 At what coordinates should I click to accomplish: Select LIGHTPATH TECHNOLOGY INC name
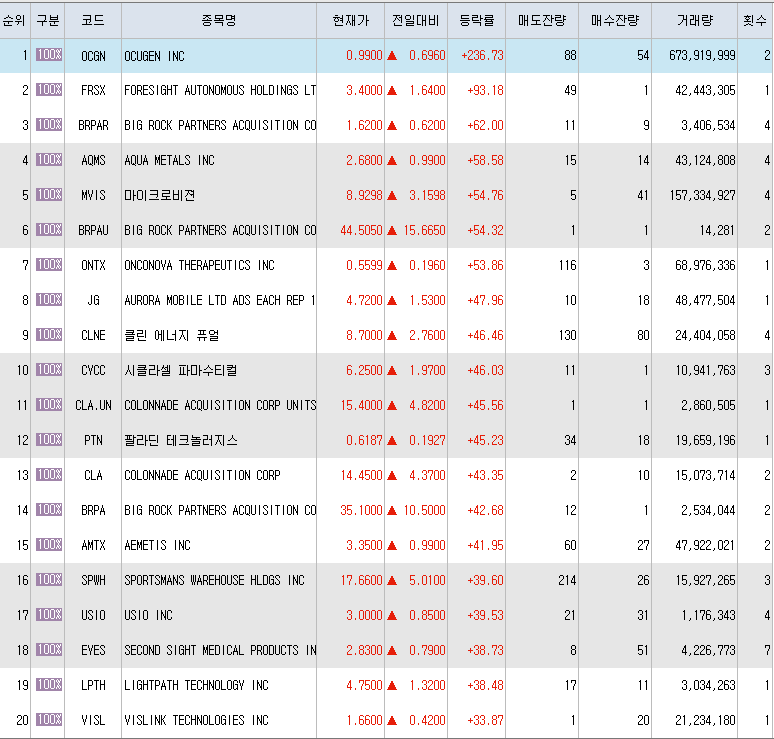point(196,686)
